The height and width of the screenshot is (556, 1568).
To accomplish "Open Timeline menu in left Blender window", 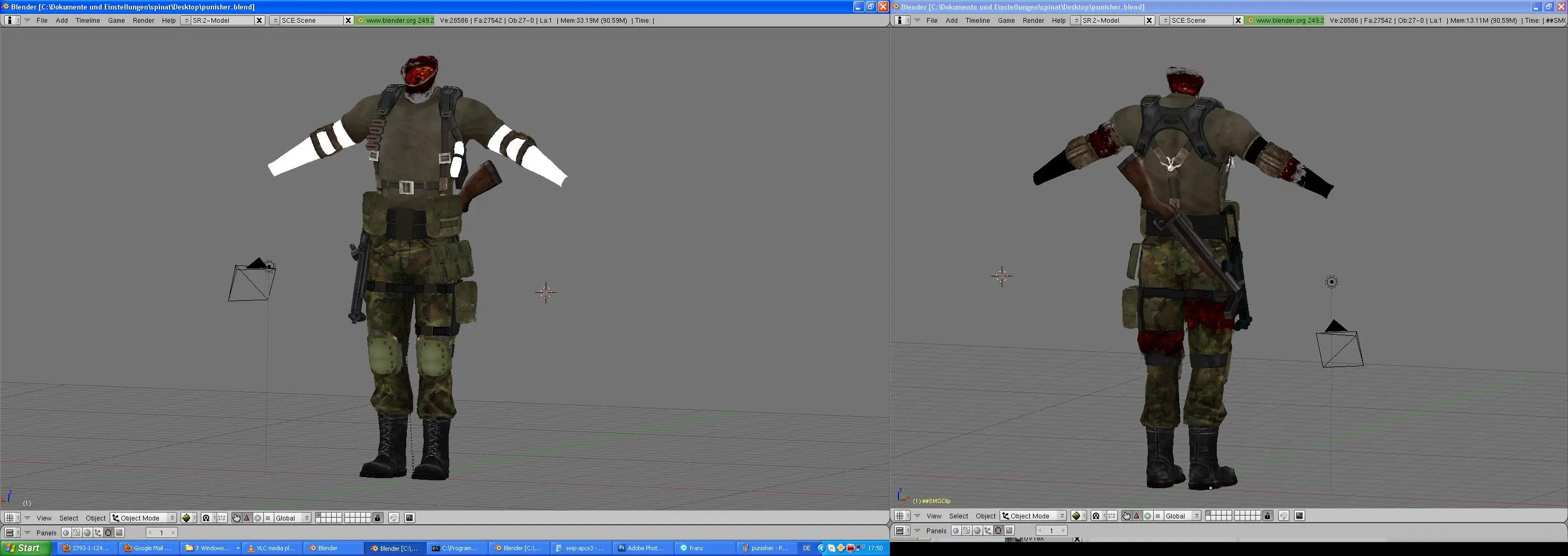I will click(x=87, y=20).
